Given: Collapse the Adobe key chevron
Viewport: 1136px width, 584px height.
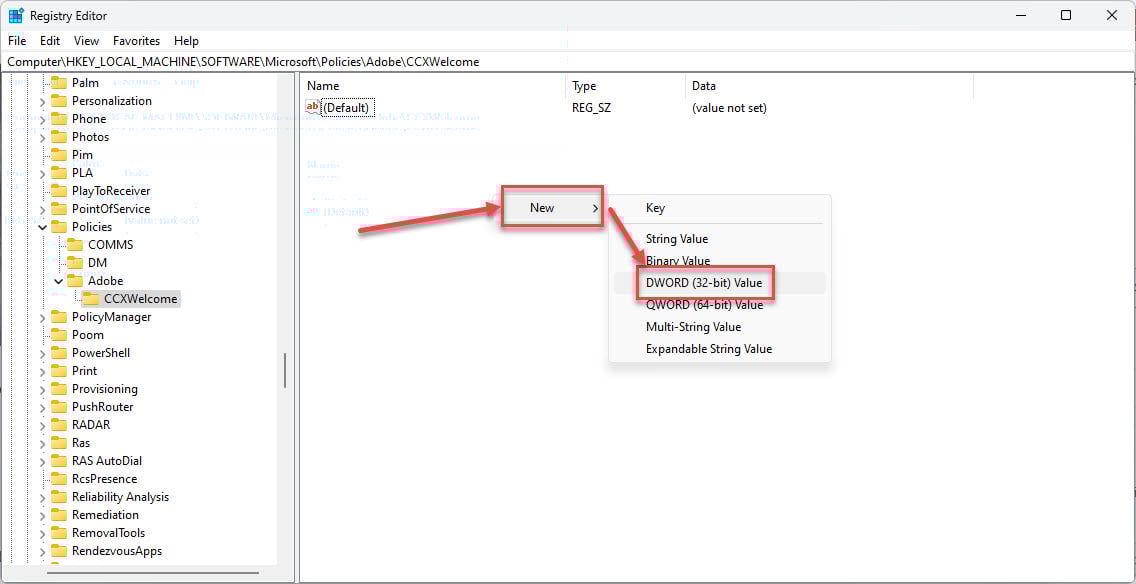Looking at the screenshot, I should [58, 280].
